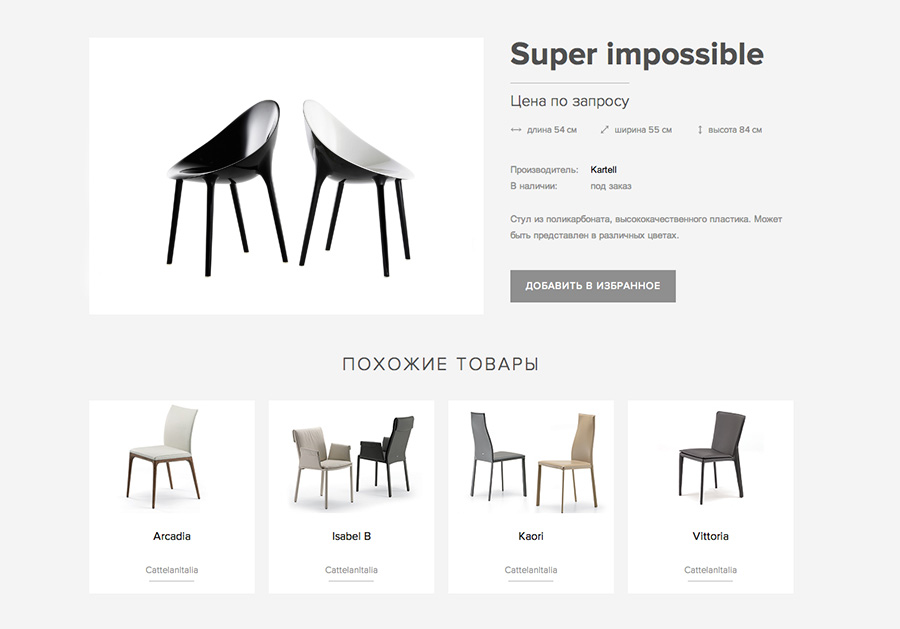This screenshot has width=900, height=629.
Task: Click the length dimension arrow icon
Action: (515, 130)
